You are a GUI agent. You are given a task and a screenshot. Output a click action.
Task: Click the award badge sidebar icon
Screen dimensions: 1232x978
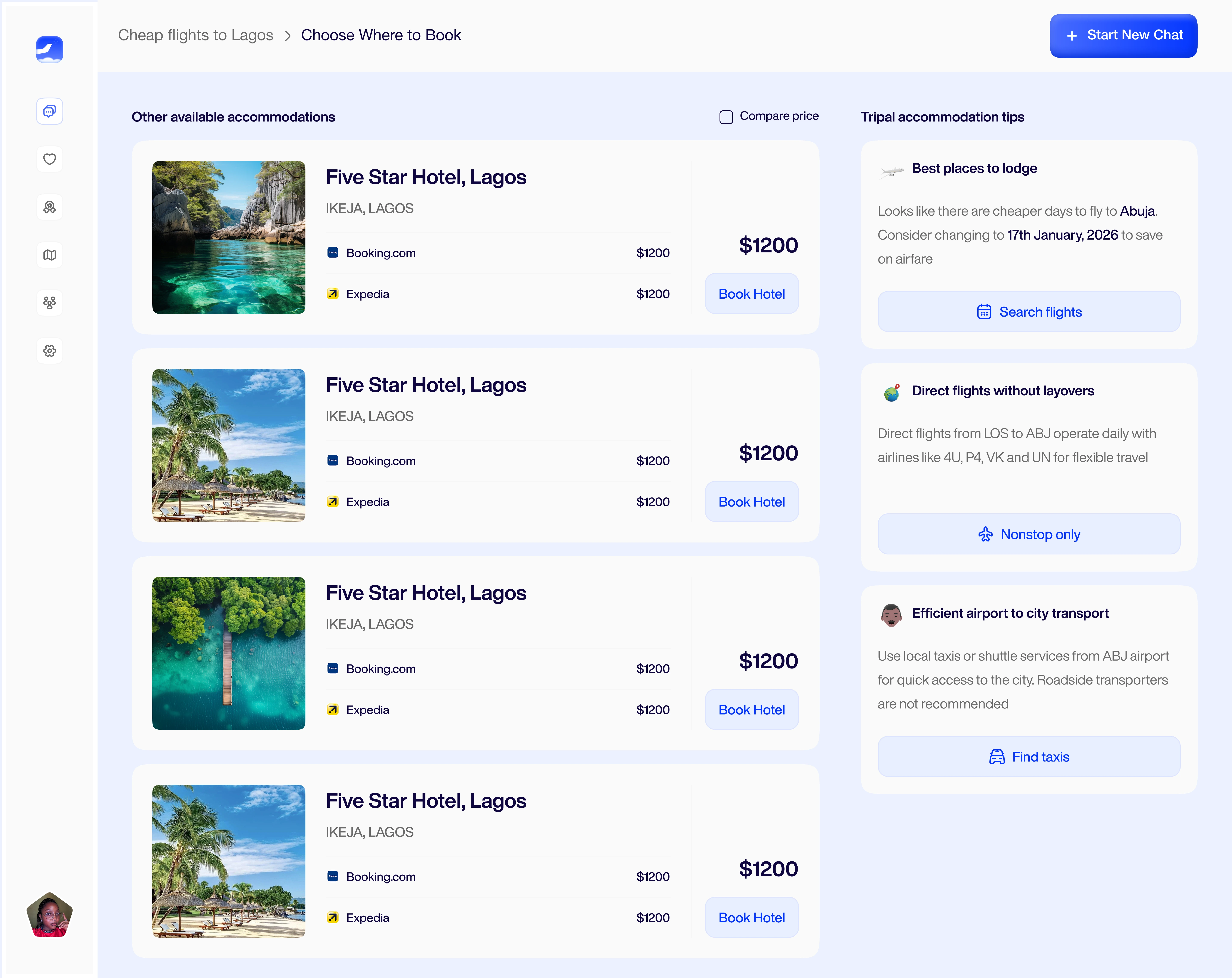50,207
